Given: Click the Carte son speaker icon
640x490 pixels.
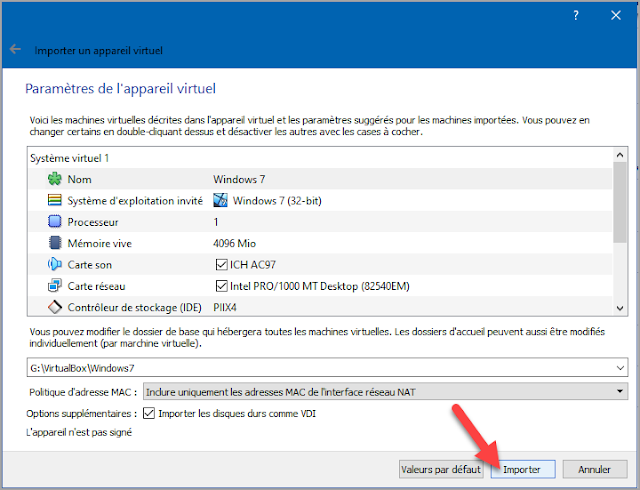Looking at the screenshot, I should click(x=55, y=264).
